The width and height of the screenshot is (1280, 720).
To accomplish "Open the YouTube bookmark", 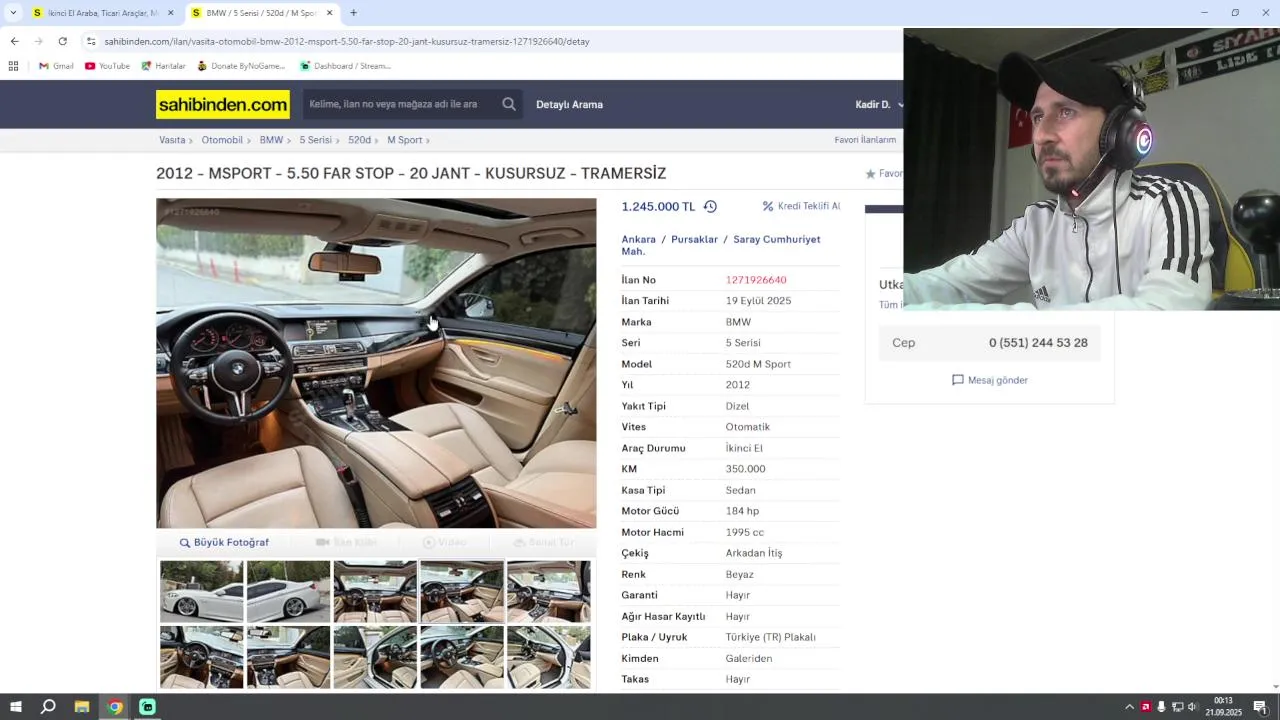I will 107,66.
